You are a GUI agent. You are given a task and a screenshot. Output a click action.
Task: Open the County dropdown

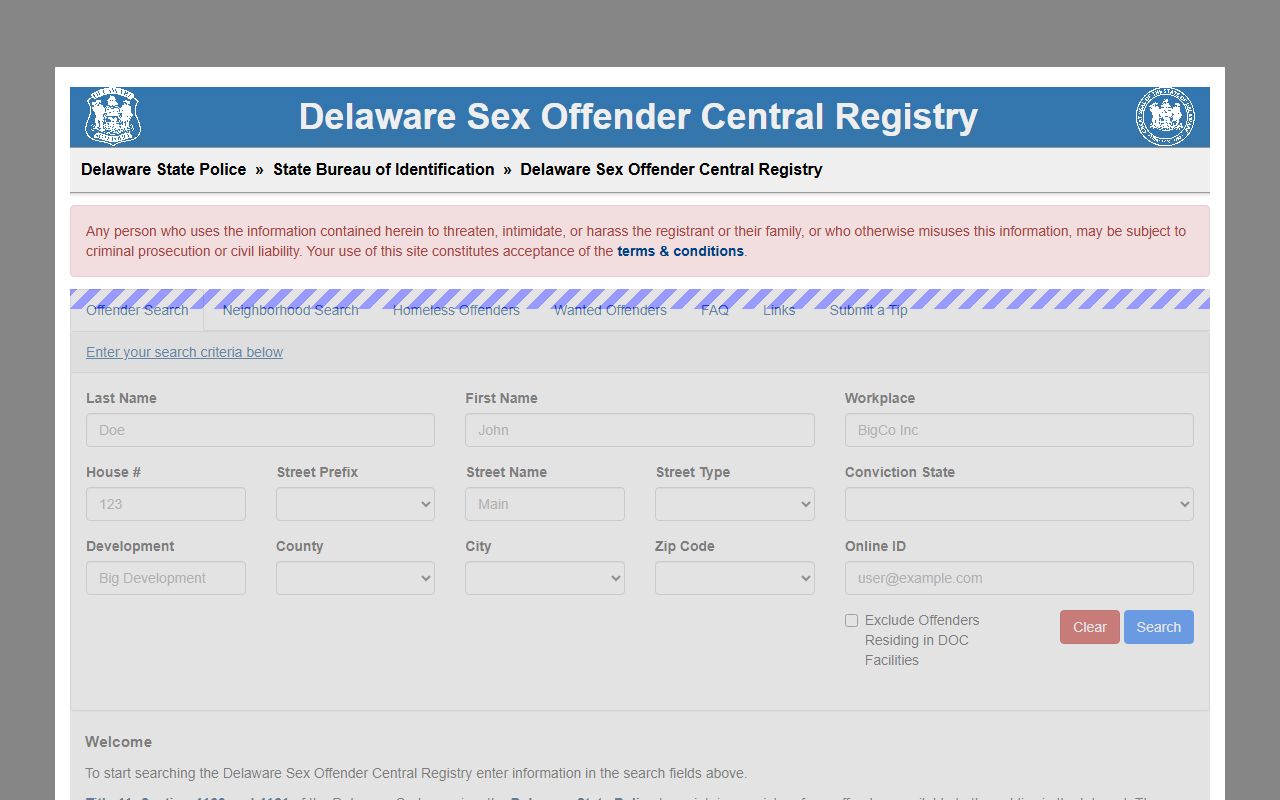pos(355,578)
